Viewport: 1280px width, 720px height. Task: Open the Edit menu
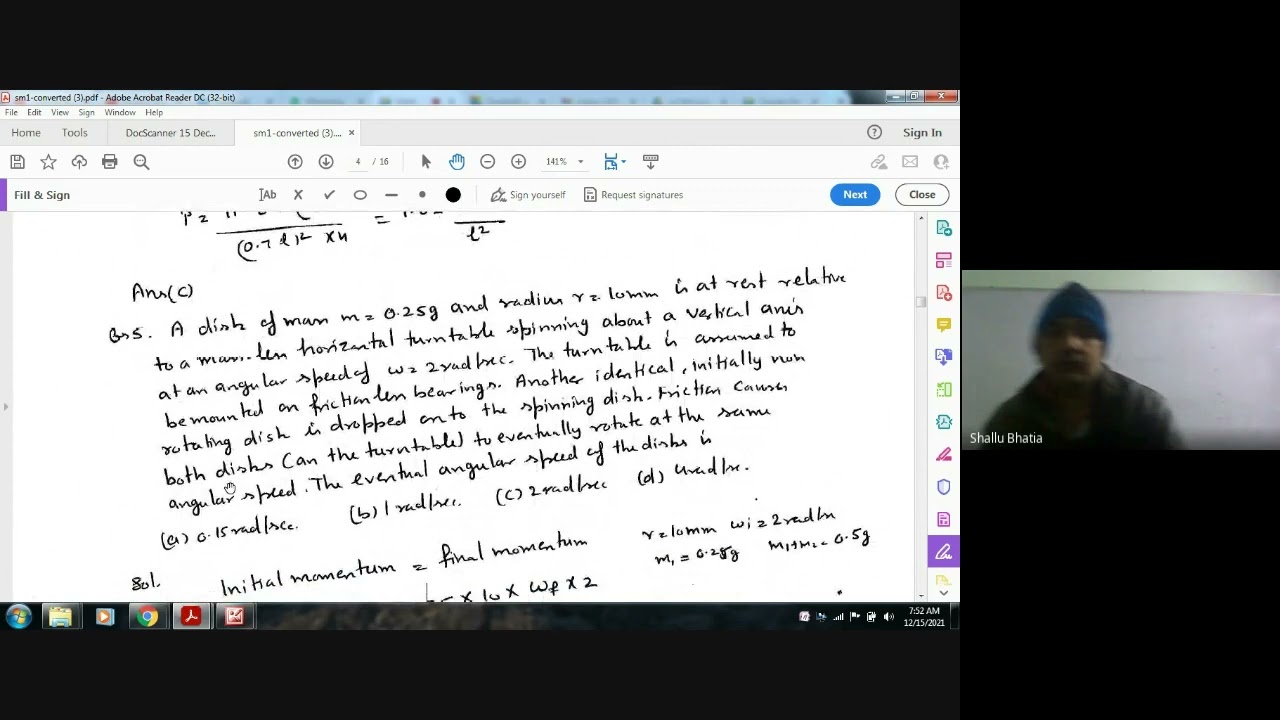34,113
